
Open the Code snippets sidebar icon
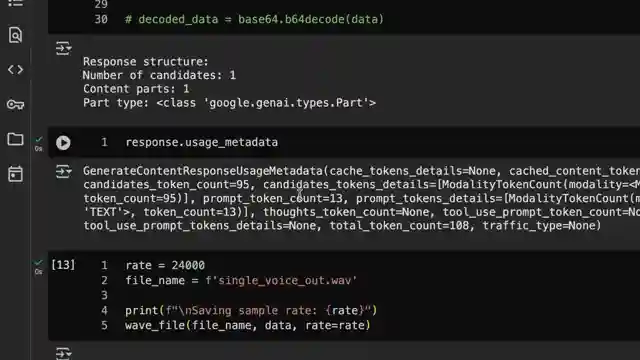click(16, 70)
